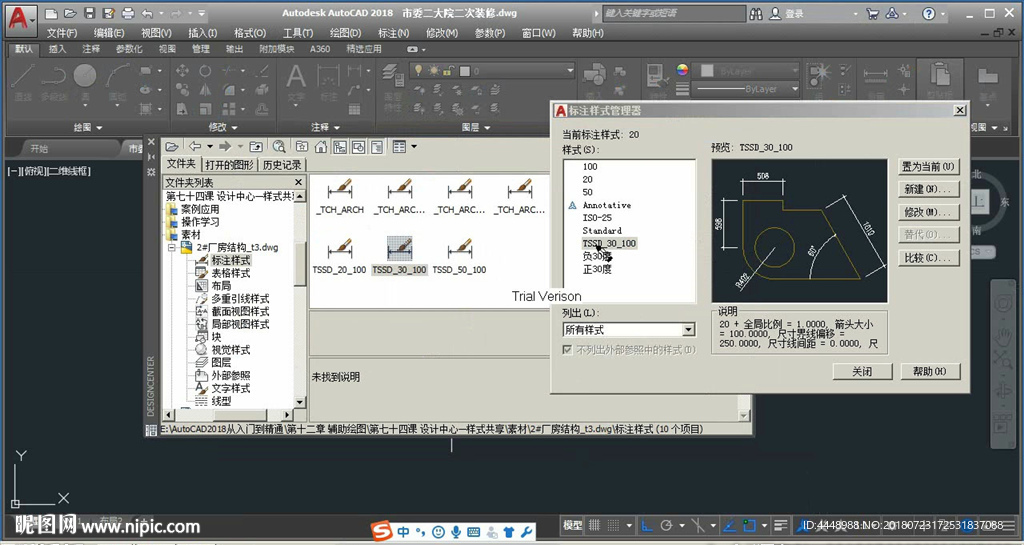The width and height of the screenshot is (1024, 545).
Task: Toggle the layer on/off lightbulb icon
Action: click(x=419, y=70)
